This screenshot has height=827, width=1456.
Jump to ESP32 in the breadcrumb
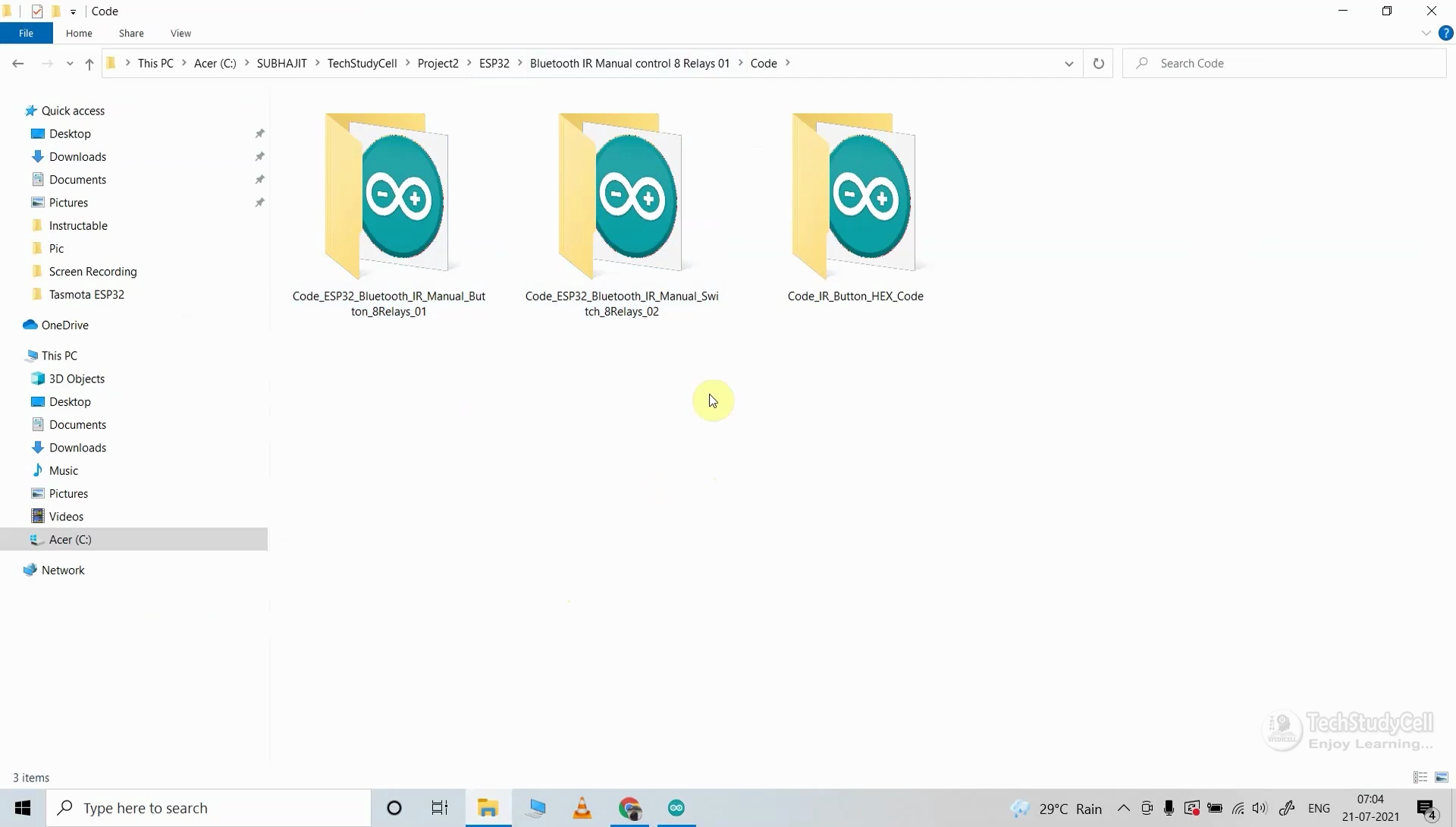(494, 63)
